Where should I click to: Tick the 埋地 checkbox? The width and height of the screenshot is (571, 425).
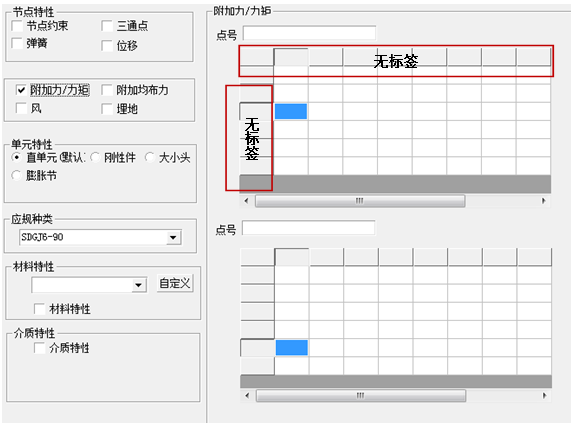pos(107,109)
